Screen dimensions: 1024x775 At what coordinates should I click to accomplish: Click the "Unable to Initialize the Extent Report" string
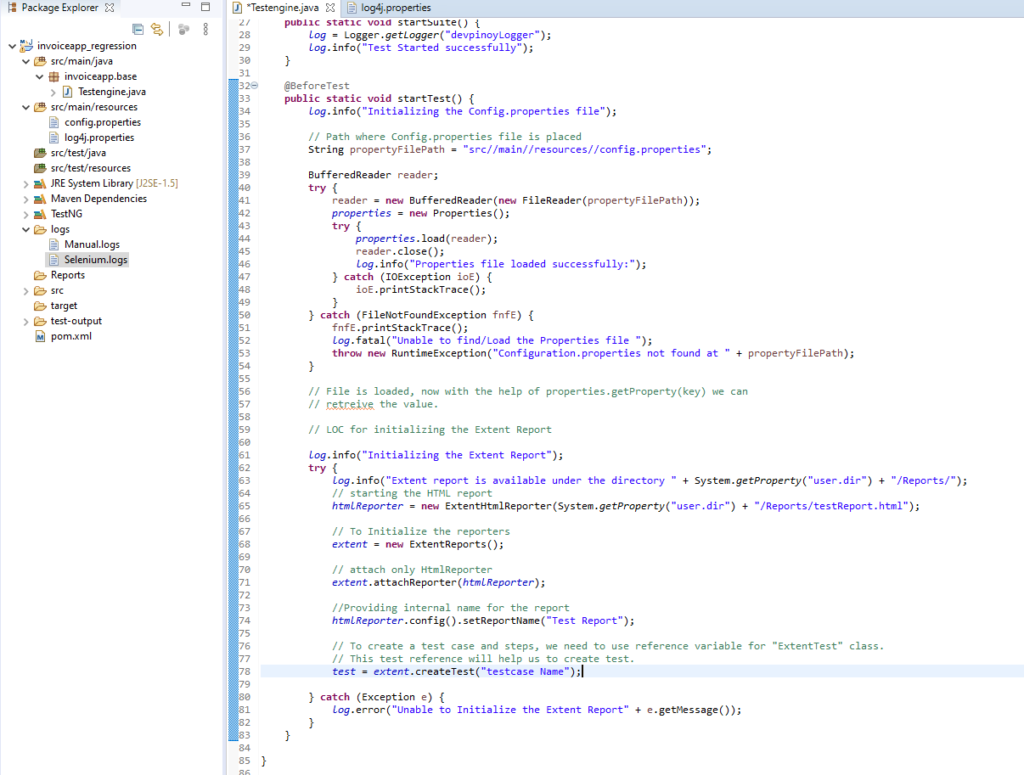pyautogui.click(x=510, y=710)
